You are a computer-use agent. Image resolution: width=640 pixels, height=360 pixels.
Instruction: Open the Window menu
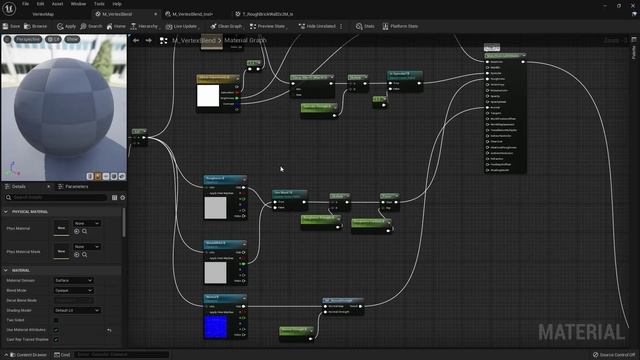point(78,4)
